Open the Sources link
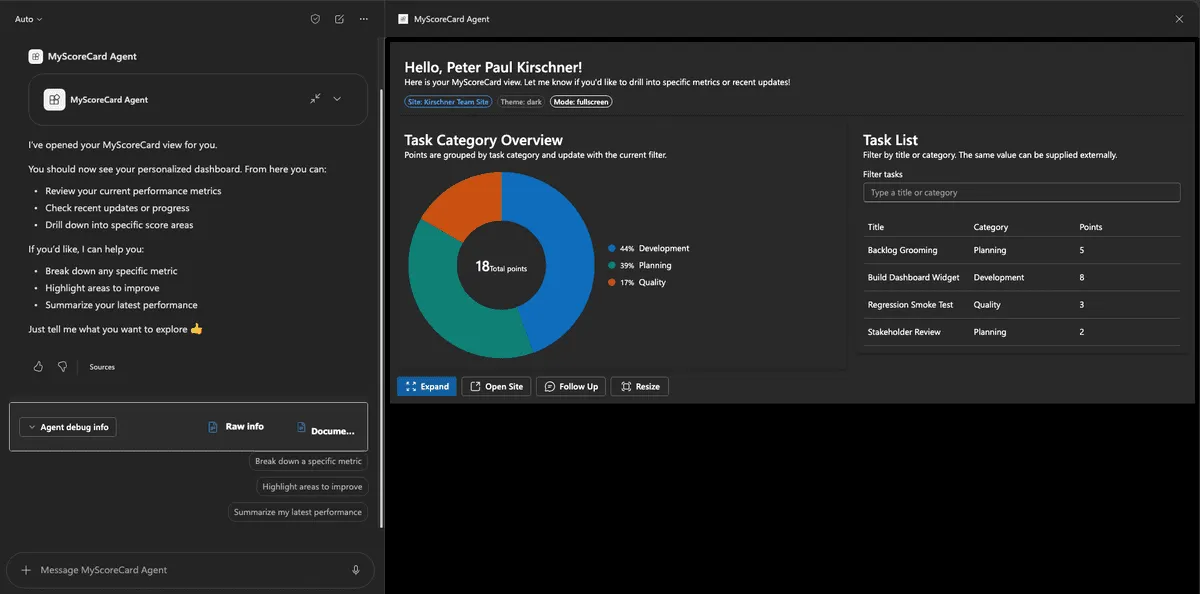 tap(102, 367)
